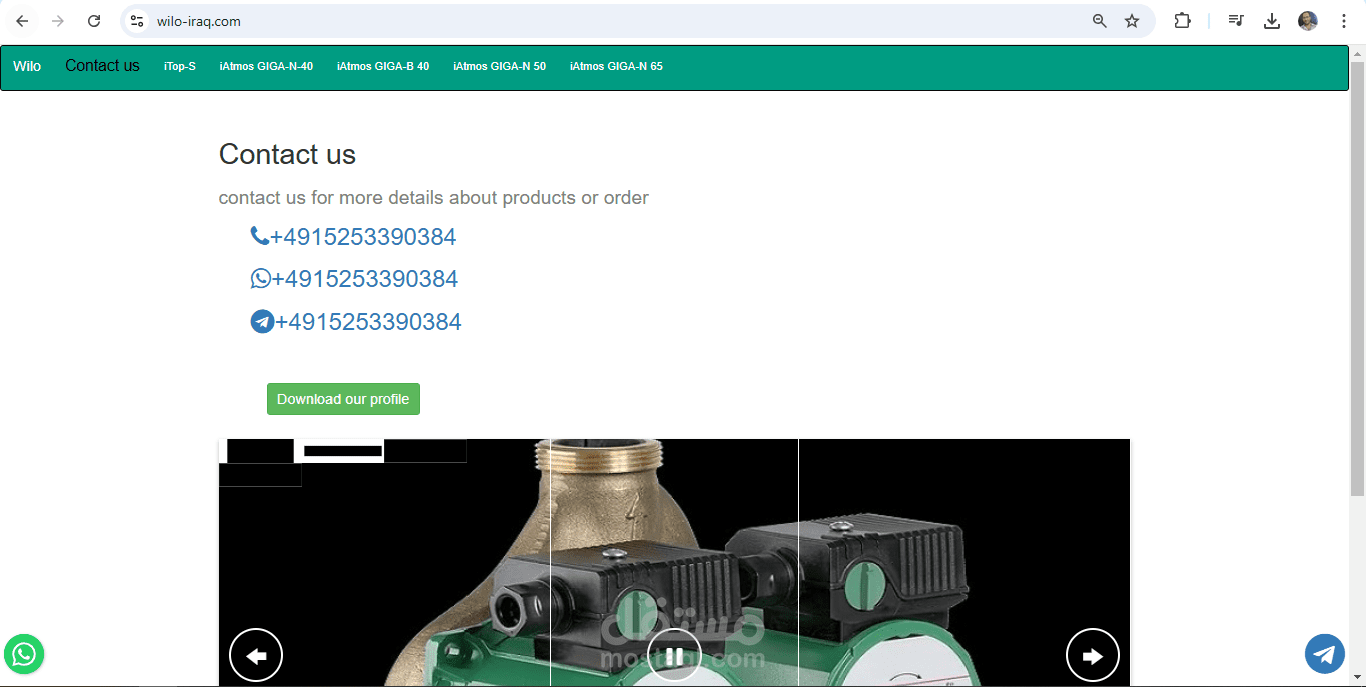The width and height of the screenshot is (1366, 687).
Task: Open the floating blue Telegram button
Action: click(x=1325, y=655)
